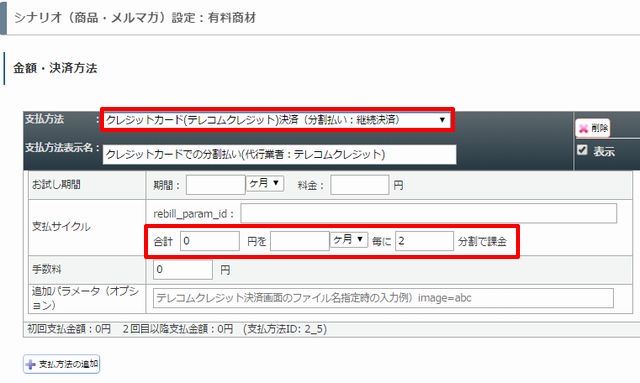Click the シナリオ設定 page title

(135, 18)
